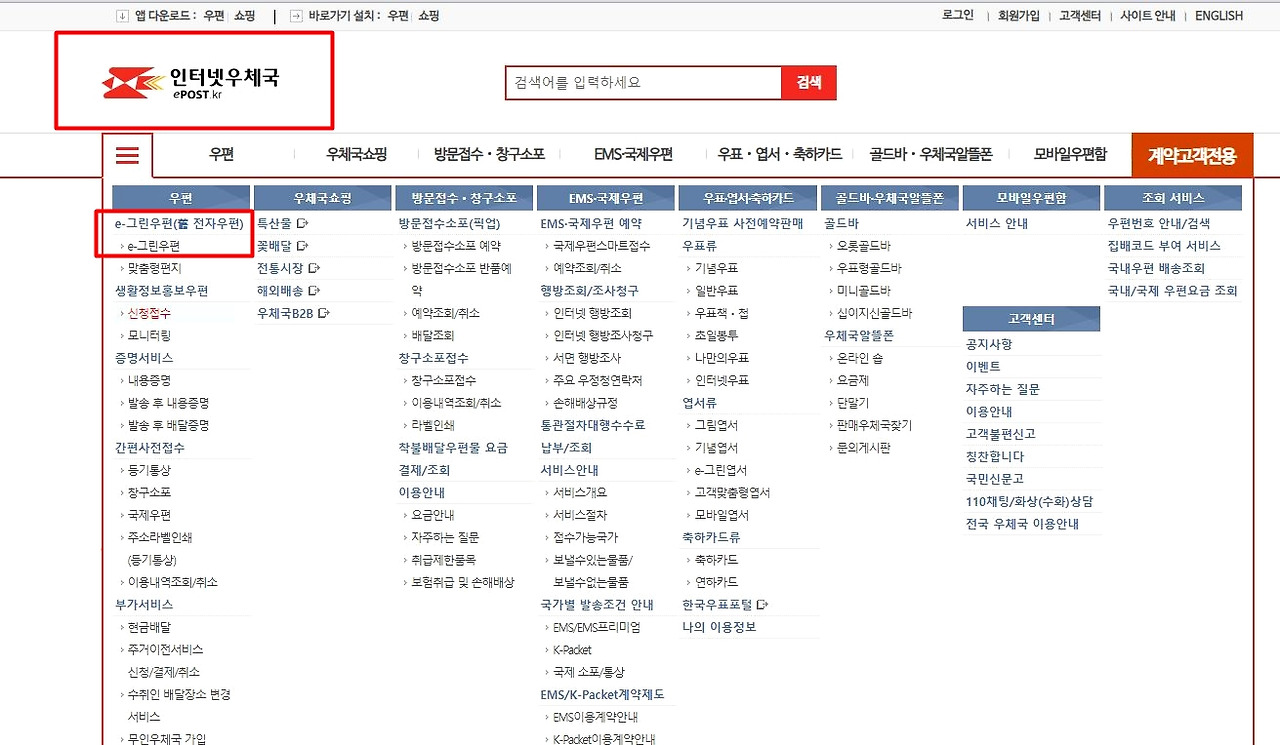Click 현금배달 link
Viewport: 1280px width, 745px height.
(x=149, y=627)
